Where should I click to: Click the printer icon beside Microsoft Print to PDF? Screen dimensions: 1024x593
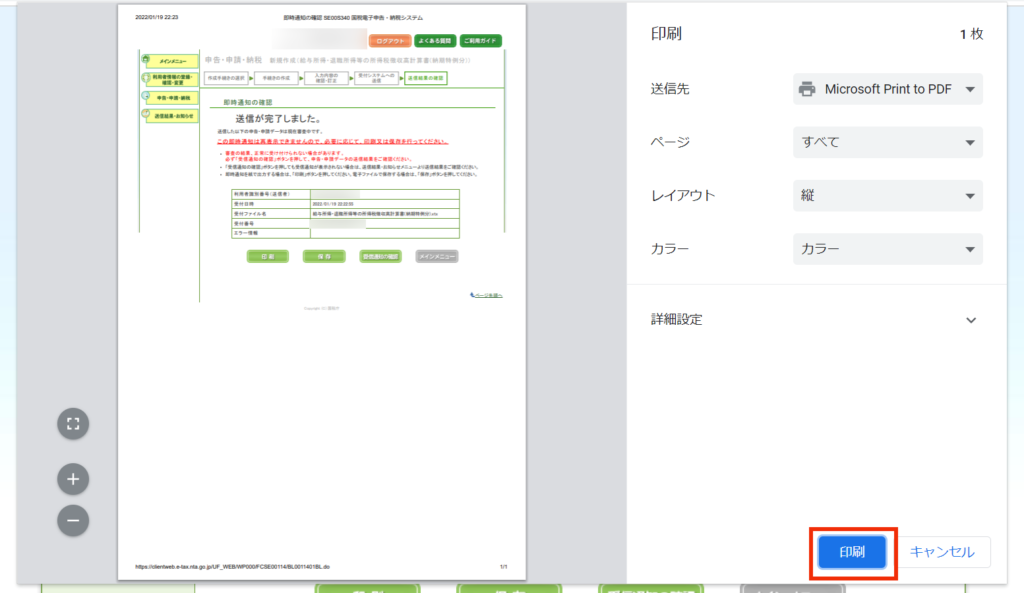pos(807,89)
